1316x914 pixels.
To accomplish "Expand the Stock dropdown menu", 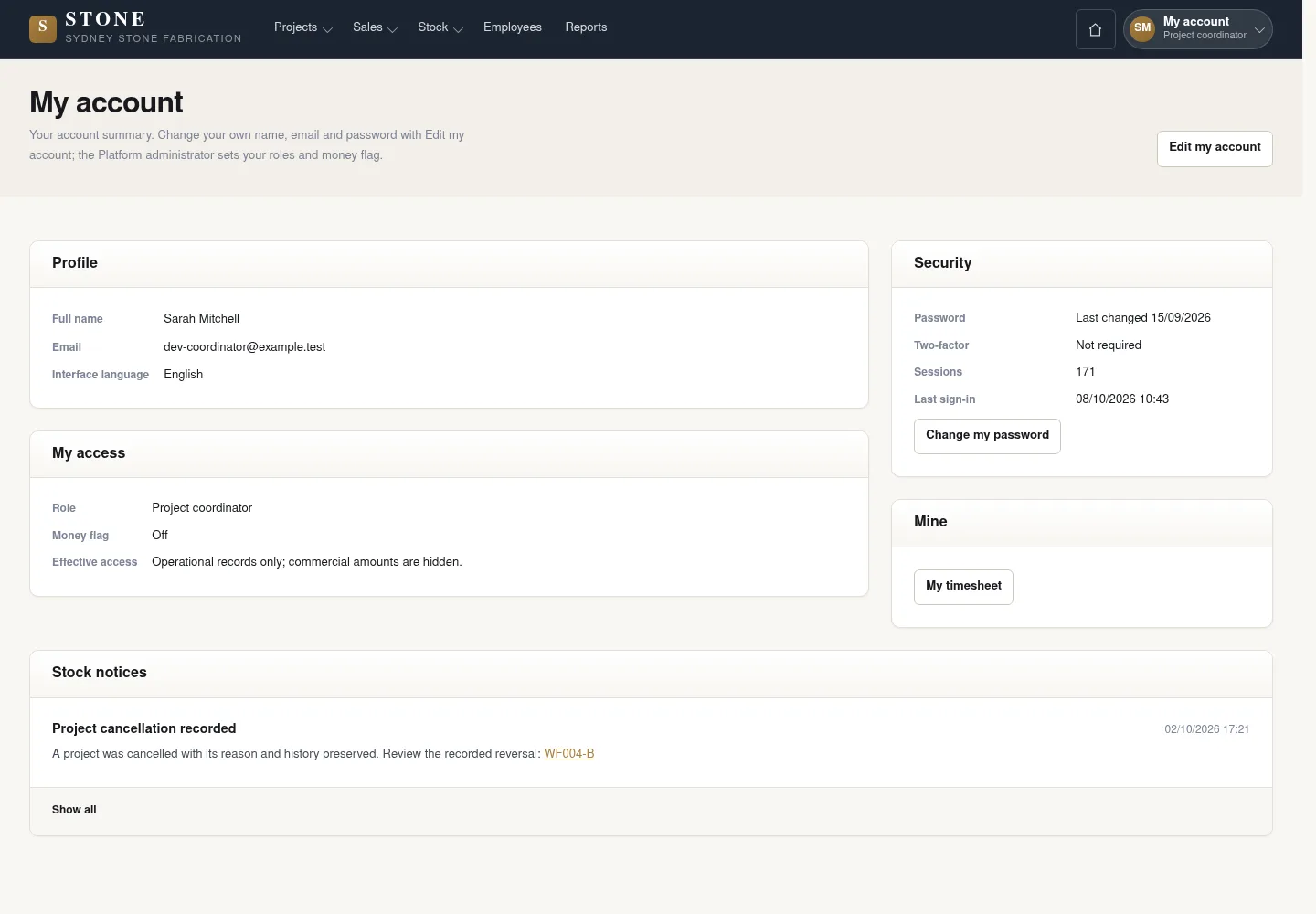I will 440,27.
